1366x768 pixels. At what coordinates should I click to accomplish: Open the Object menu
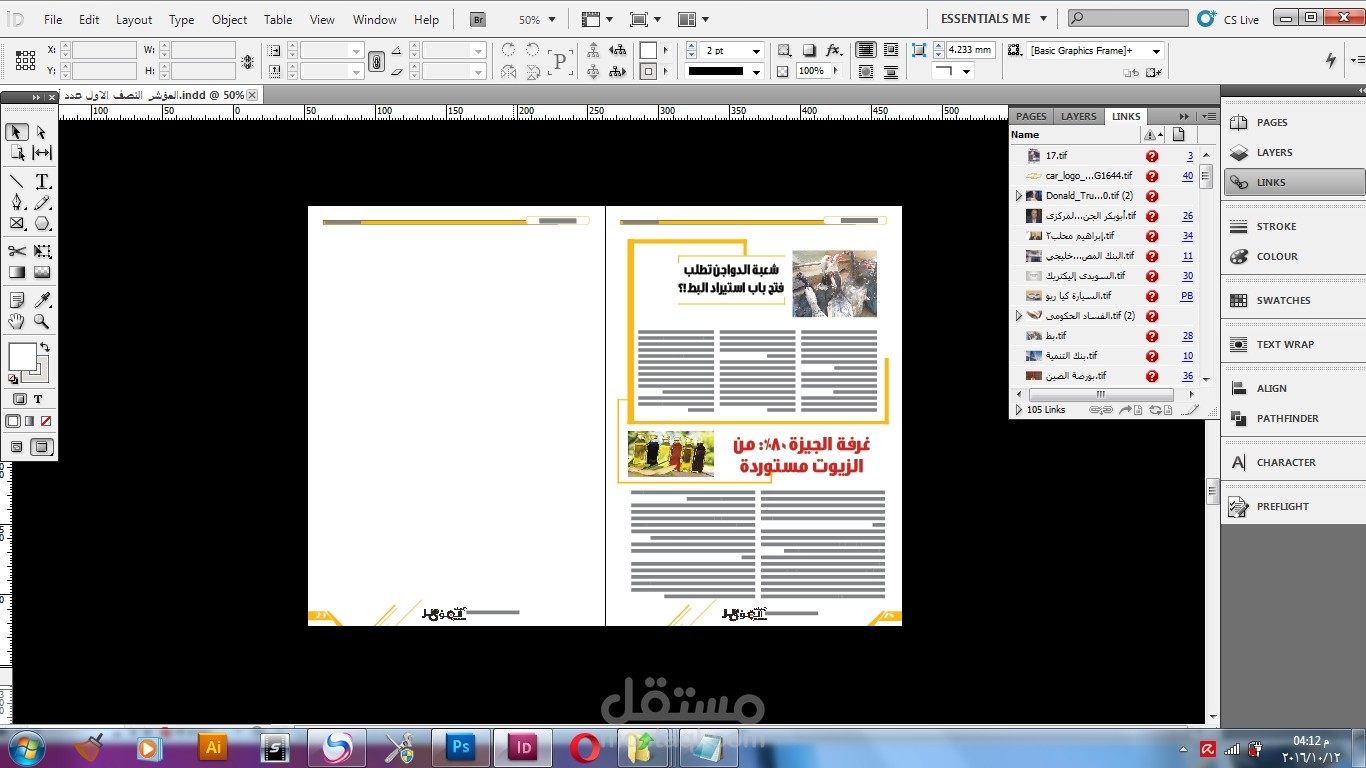click(x=229, y=19)
